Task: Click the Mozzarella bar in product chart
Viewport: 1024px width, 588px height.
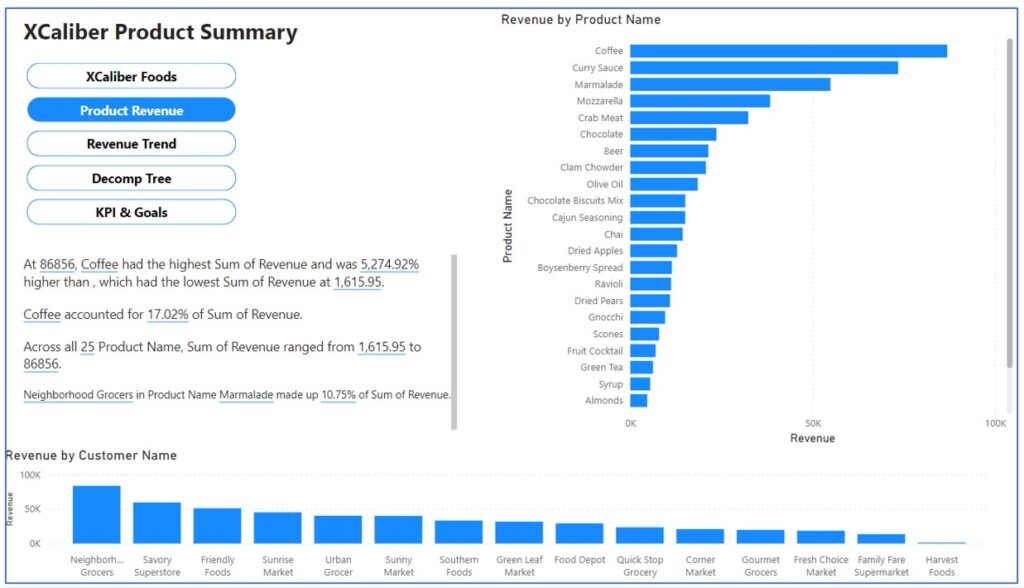Action: pos(700,101)
